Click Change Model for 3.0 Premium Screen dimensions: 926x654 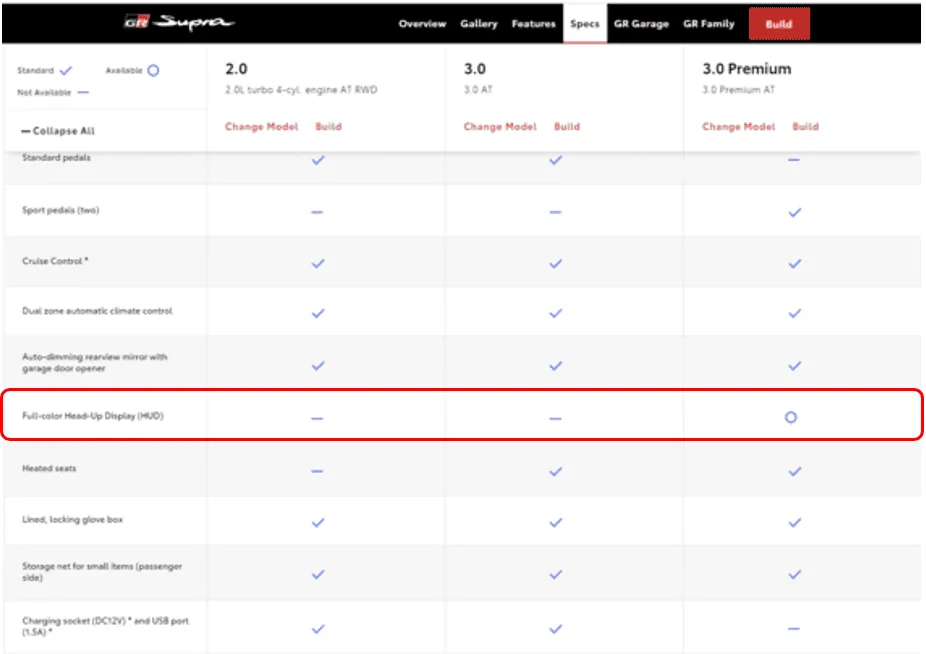pos(738,126)
